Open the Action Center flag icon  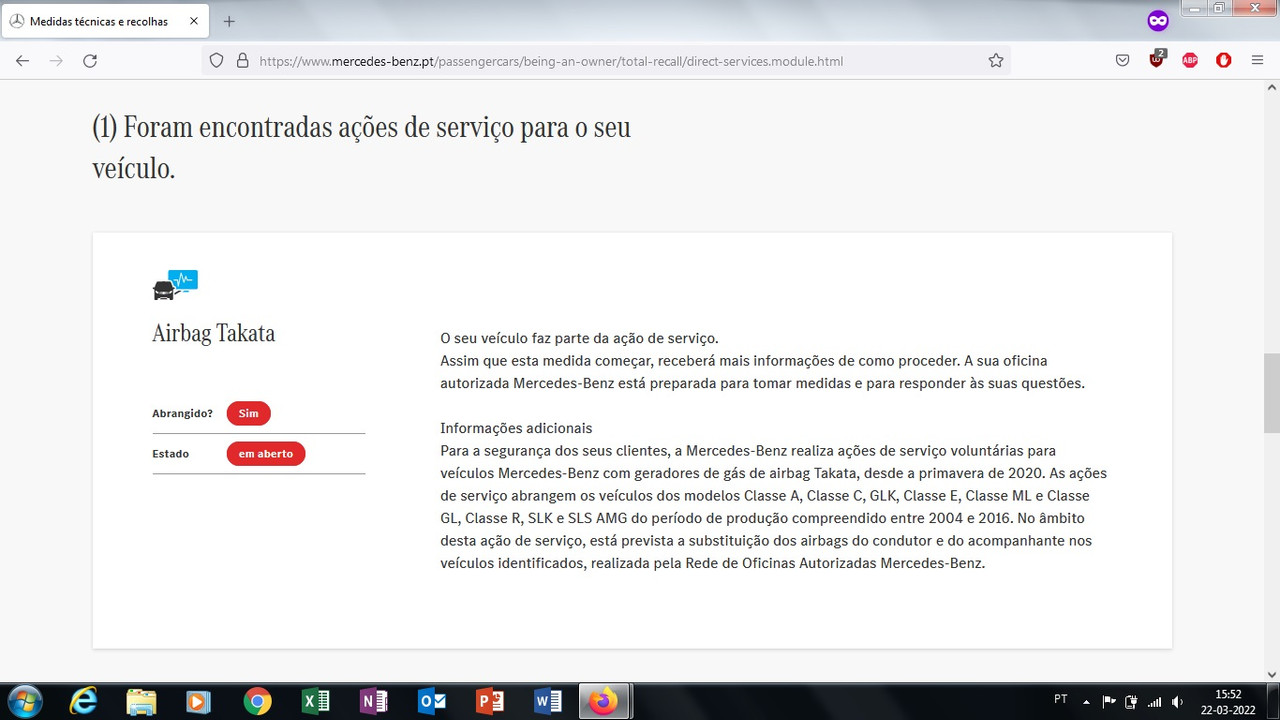(x=1109, y=701)
